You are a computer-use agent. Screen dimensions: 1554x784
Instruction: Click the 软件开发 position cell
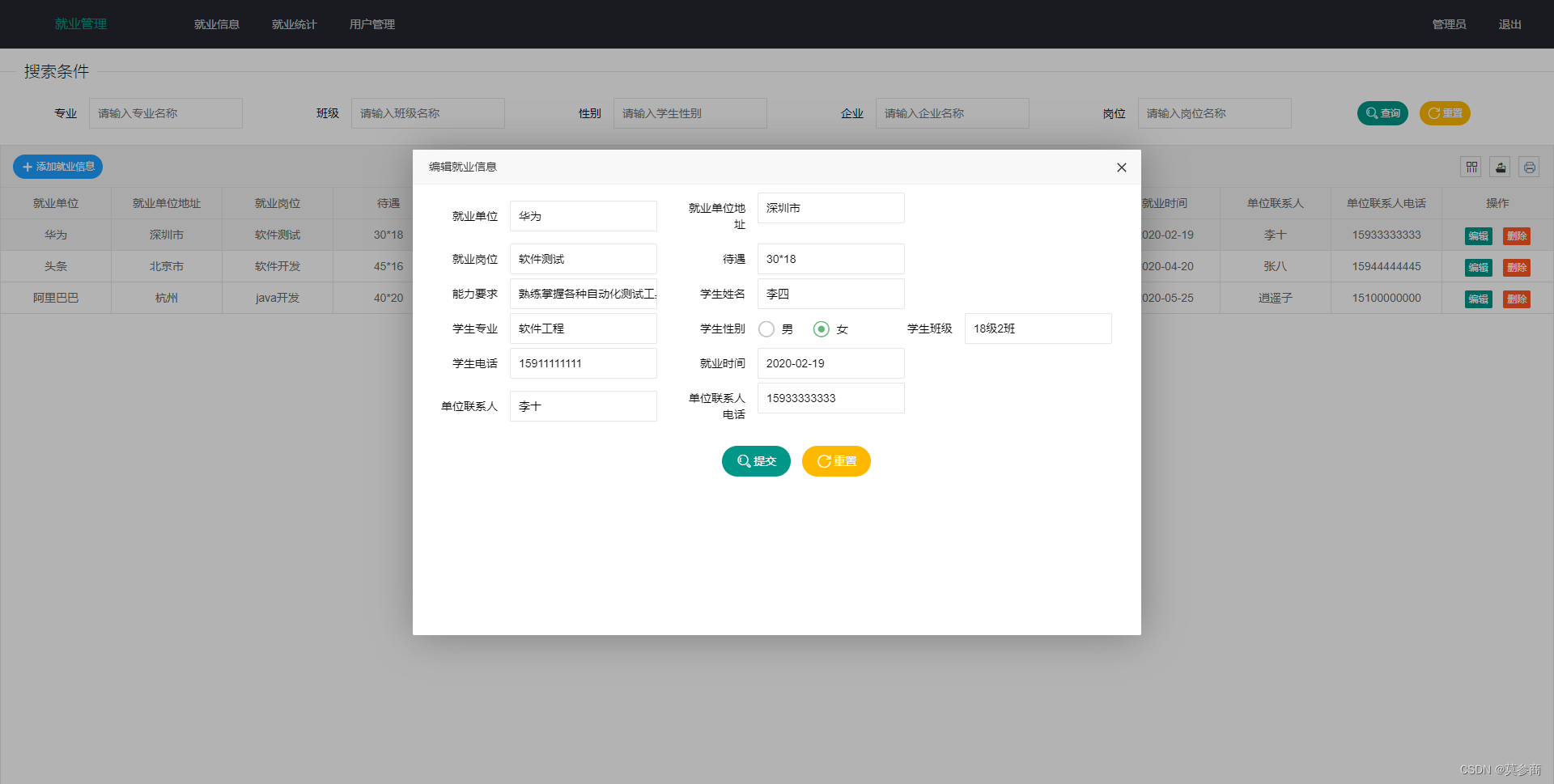pyautogui.click(x=278, y=266)
